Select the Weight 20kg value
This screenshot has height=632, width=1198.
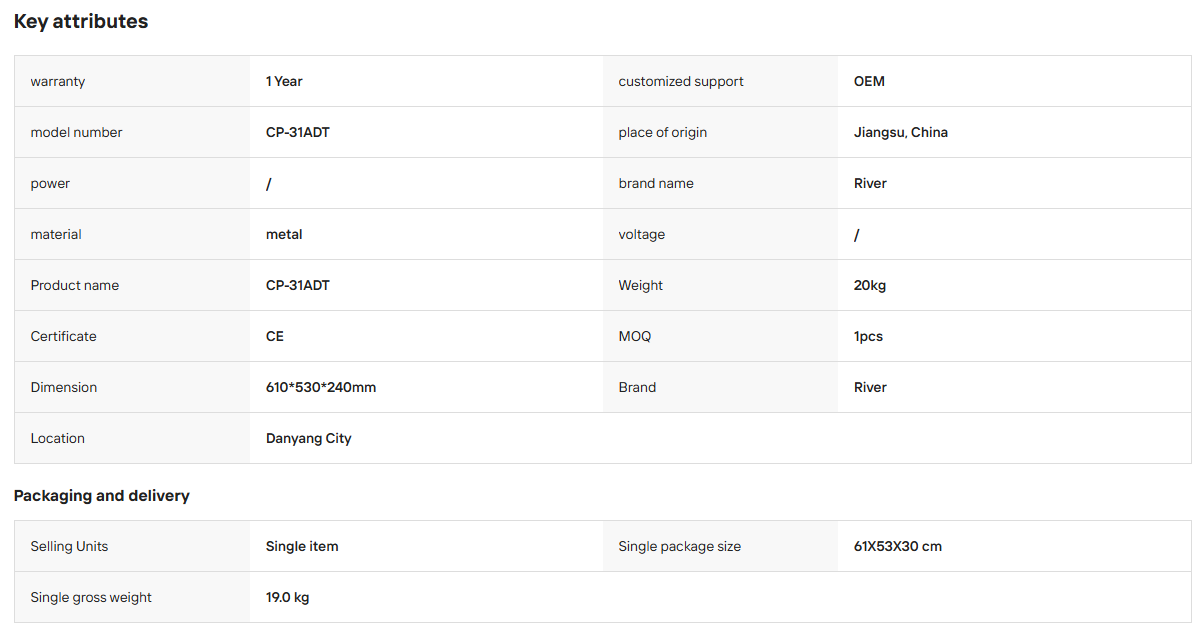(870, 285)
